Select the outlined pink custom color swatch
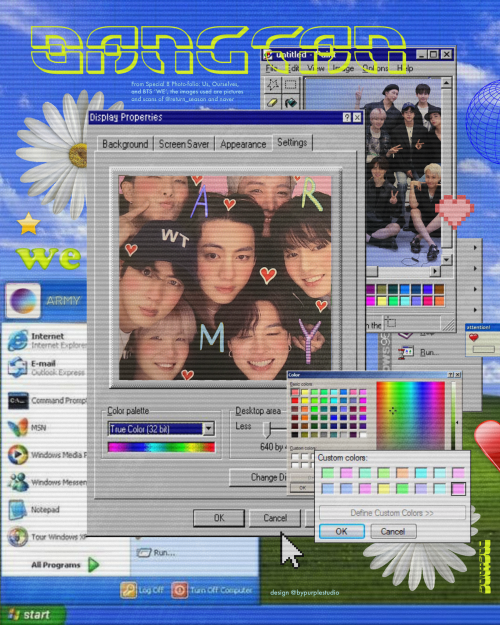 point(458,488)
